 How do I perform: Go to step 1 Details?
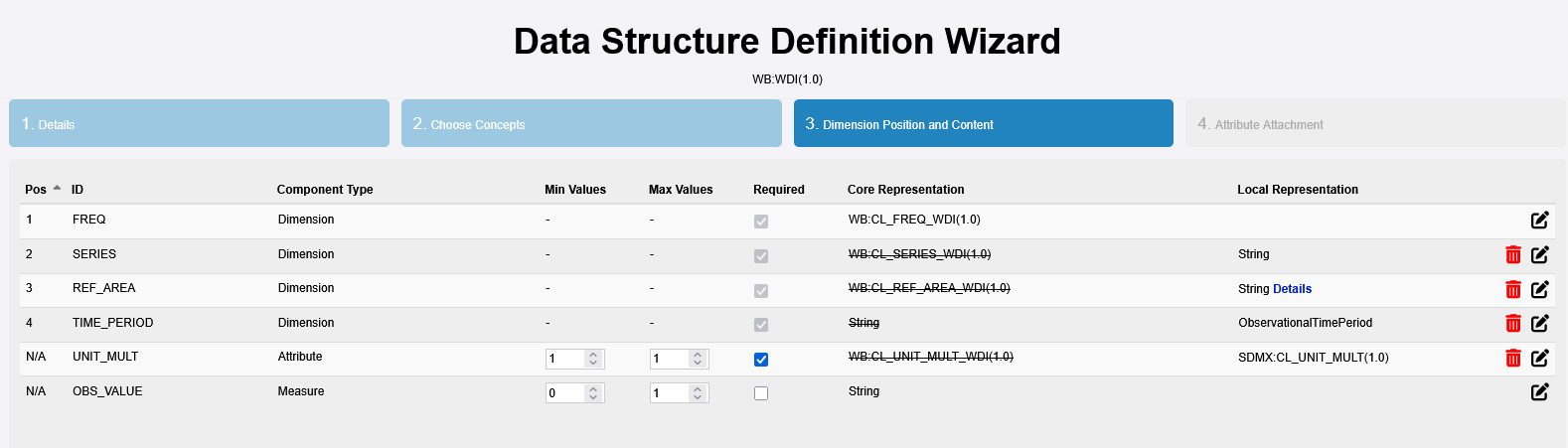tap(199, 124)
